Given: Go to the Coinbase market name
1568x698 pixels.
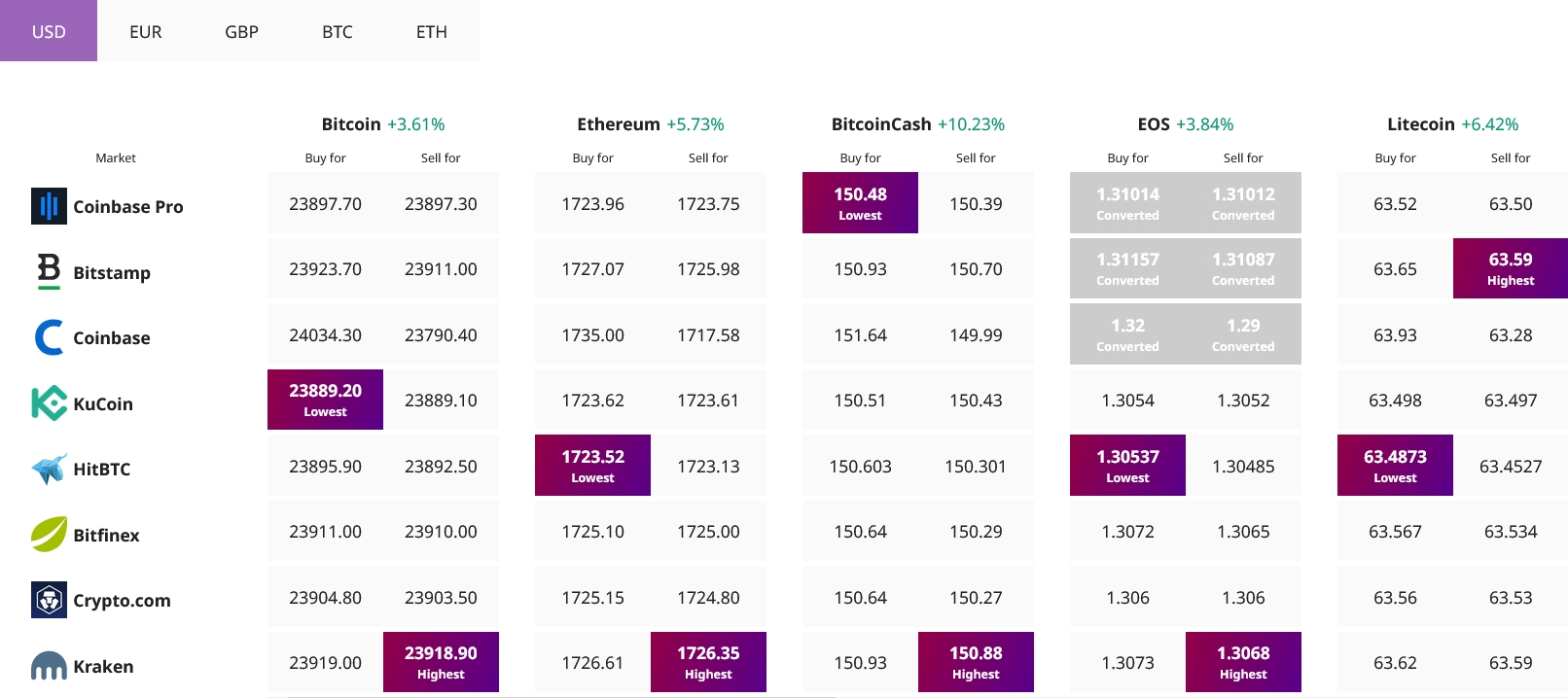Looking at the screenshot, I should [x=112, y=337].
